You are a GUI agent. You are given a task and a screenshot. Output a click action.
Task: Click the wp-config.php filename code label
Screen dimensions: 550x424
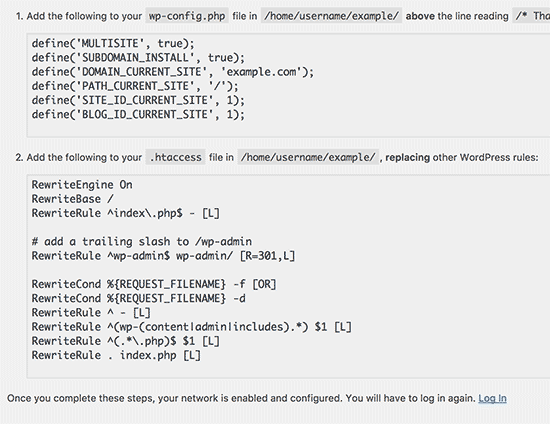tap(187, 16)
